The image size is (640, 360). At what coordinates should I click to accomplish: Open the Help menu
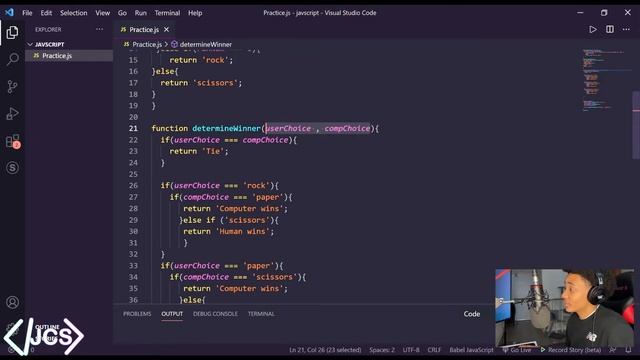coord(195,13)
